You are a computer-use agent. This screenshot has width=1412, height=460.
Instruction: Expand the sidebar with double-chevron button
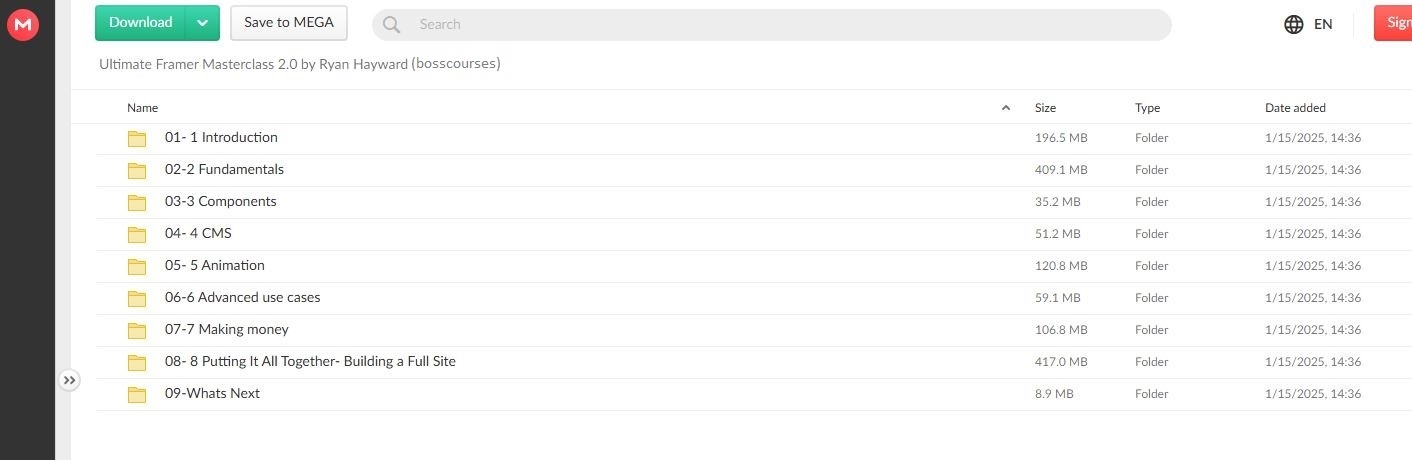69,380
